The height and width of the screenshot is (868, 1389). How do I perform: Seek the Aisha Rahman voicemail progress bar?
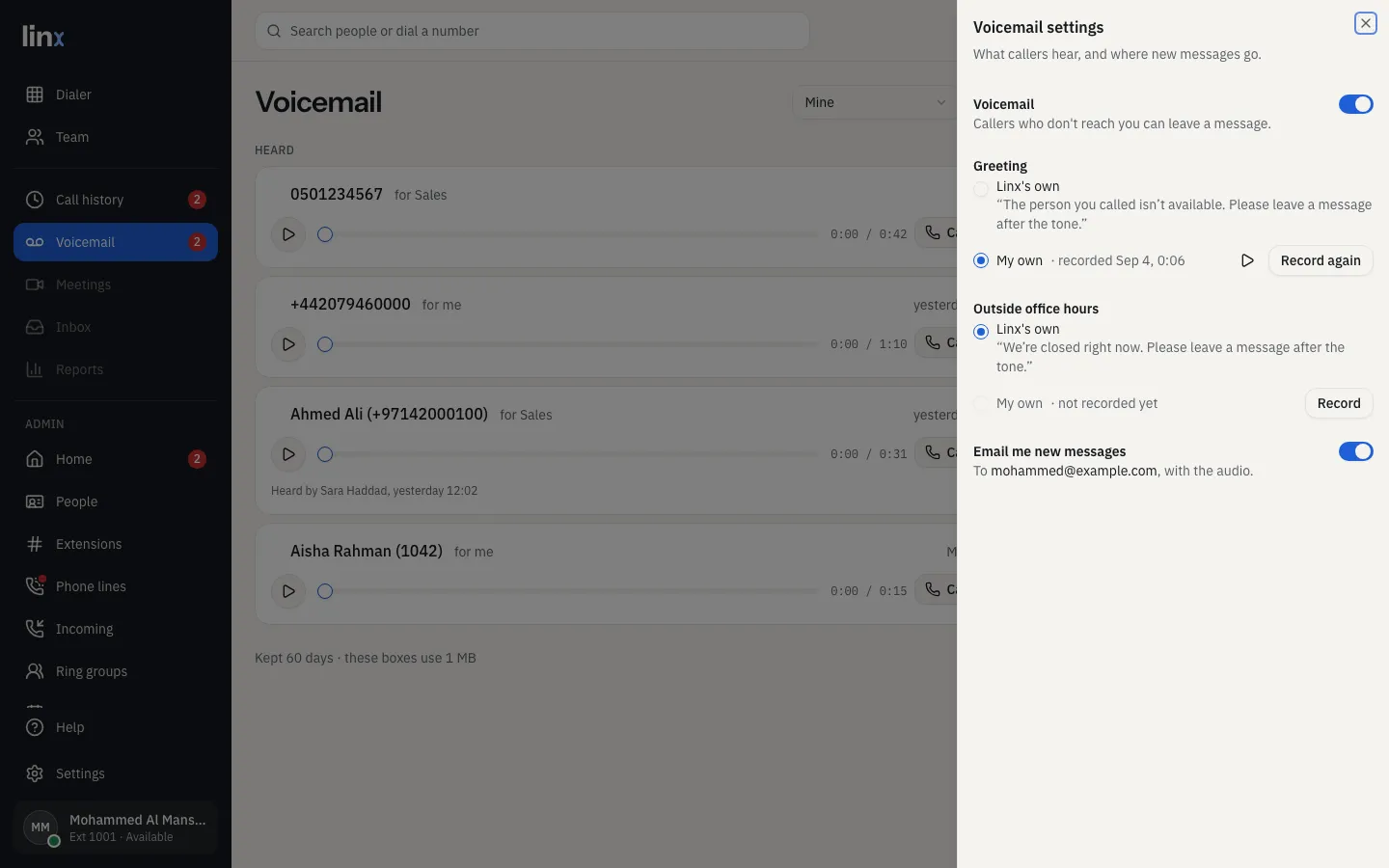pos(568,591)
